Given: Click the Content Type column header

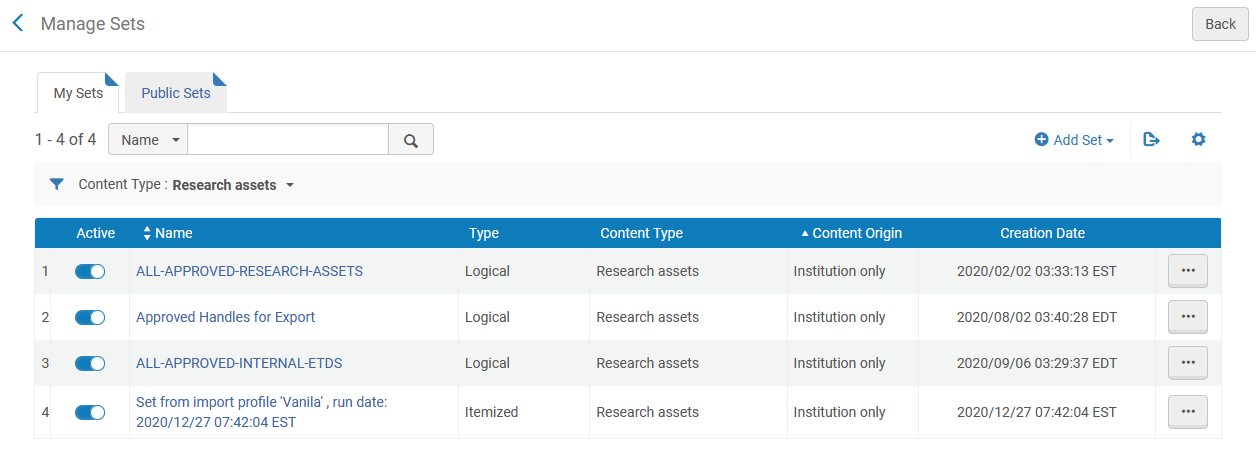Looking at the screenshot, I should (x=641, y=233).
